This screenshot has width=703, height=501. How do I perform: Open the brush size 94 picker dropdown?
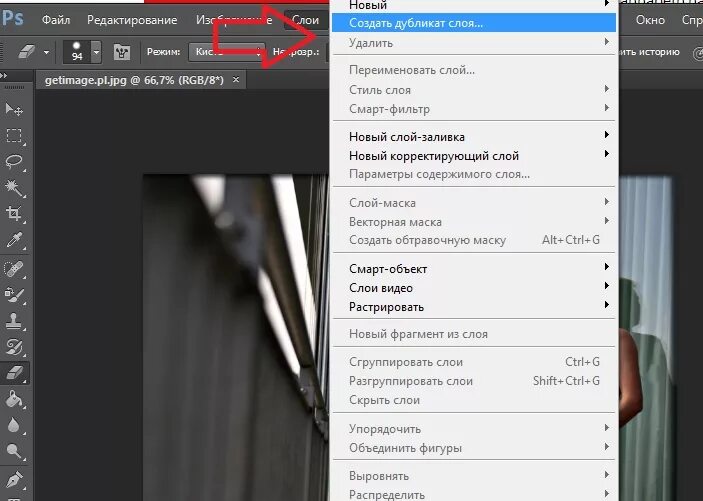[96, 52]
